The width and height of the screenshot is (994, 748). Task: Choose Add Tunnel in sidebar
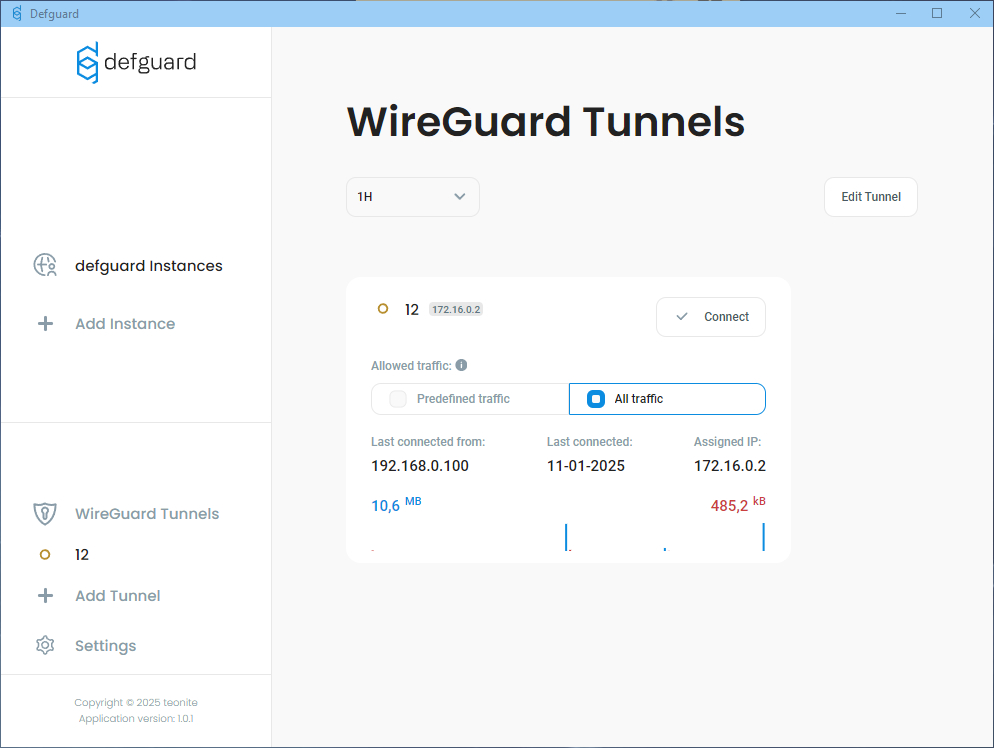118,596
